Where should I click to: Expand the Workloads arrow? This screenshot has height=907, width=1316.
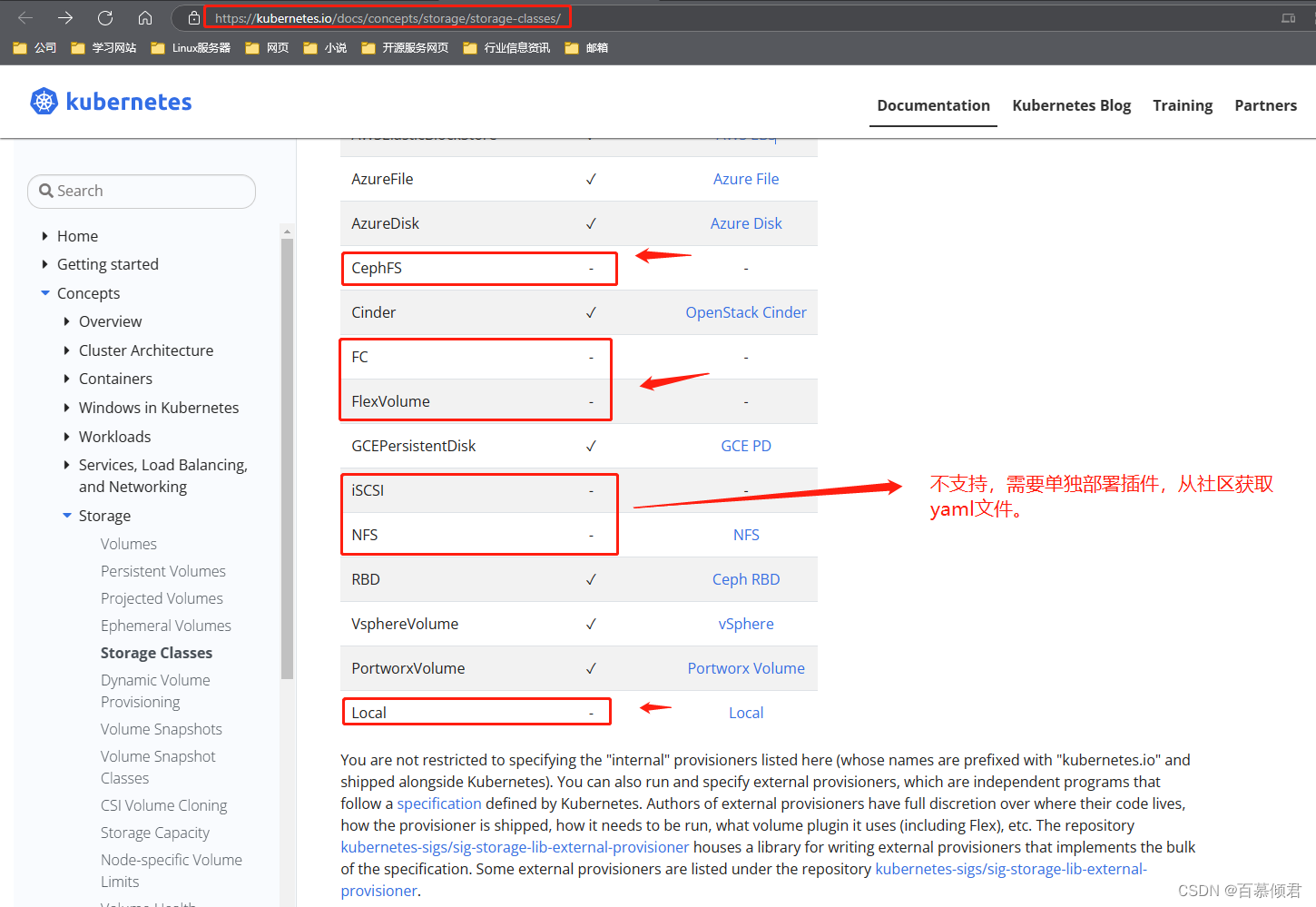(66, 437)
